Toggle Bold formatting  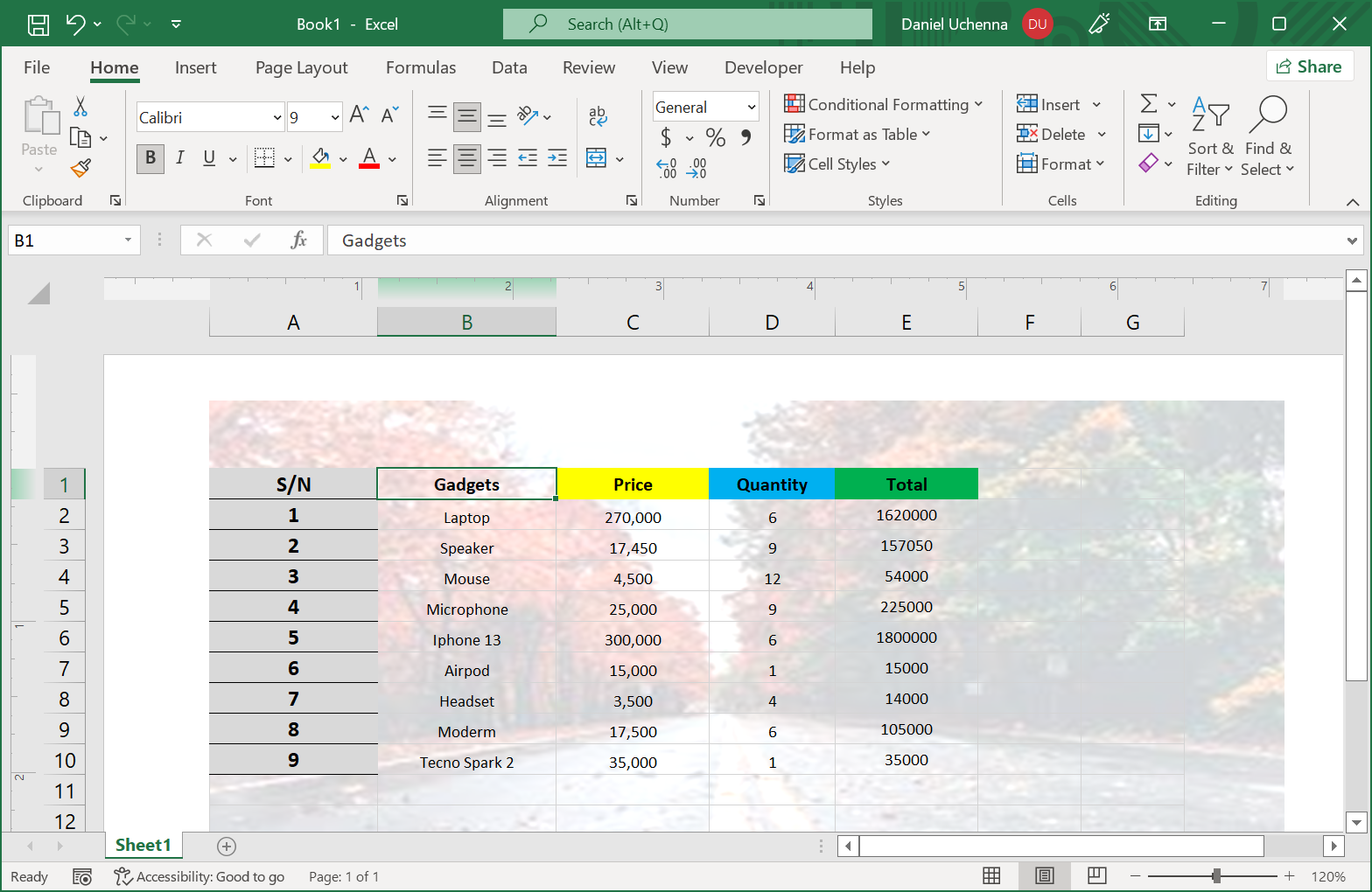click(150, 158)
